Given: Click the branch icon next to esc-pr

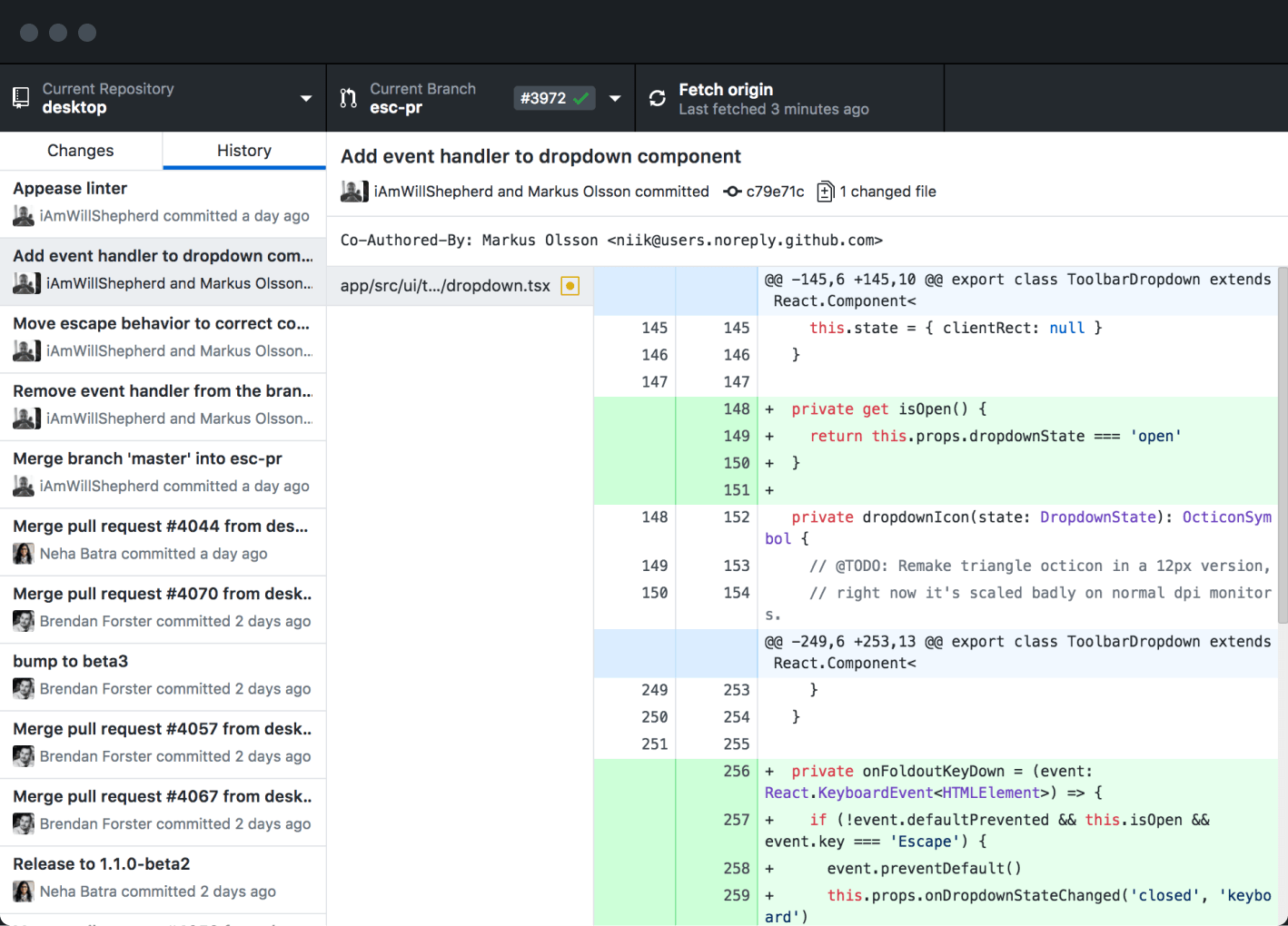Looking at the screenshot, I should click(348, 98).
